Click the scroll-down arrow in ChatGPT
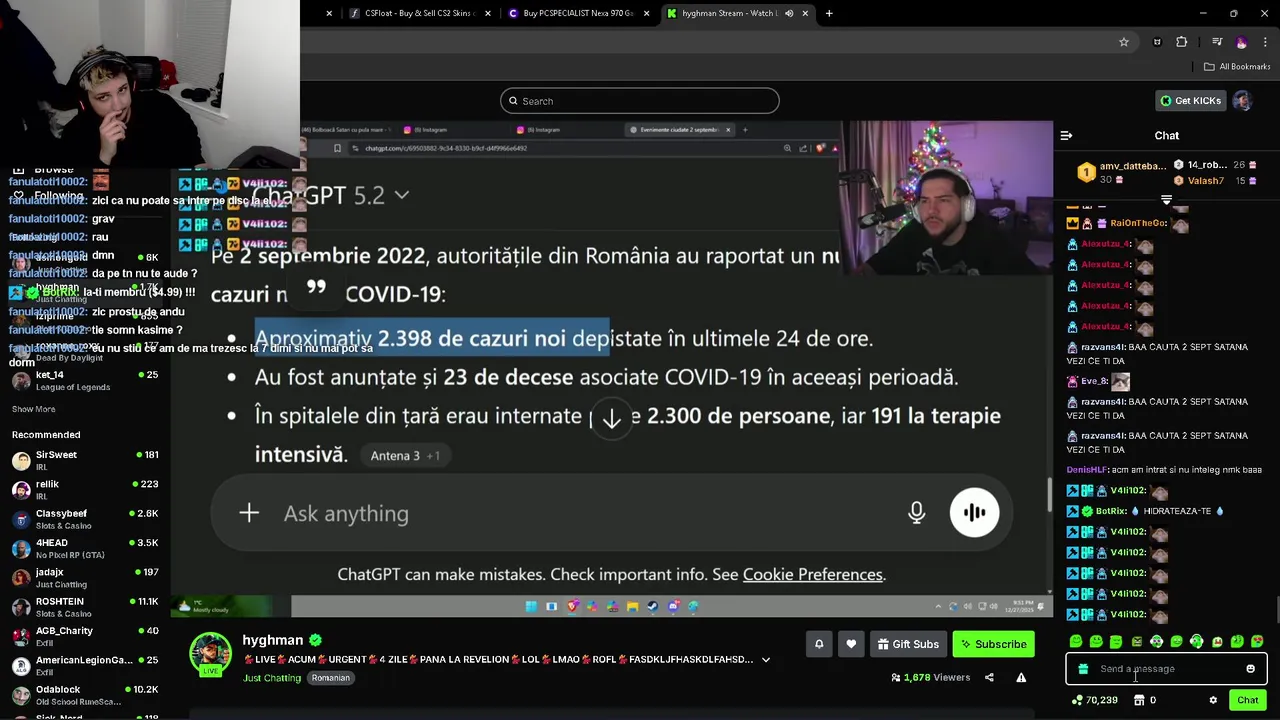The width and height of the screenshot is (1280, 720). (611, 419)
